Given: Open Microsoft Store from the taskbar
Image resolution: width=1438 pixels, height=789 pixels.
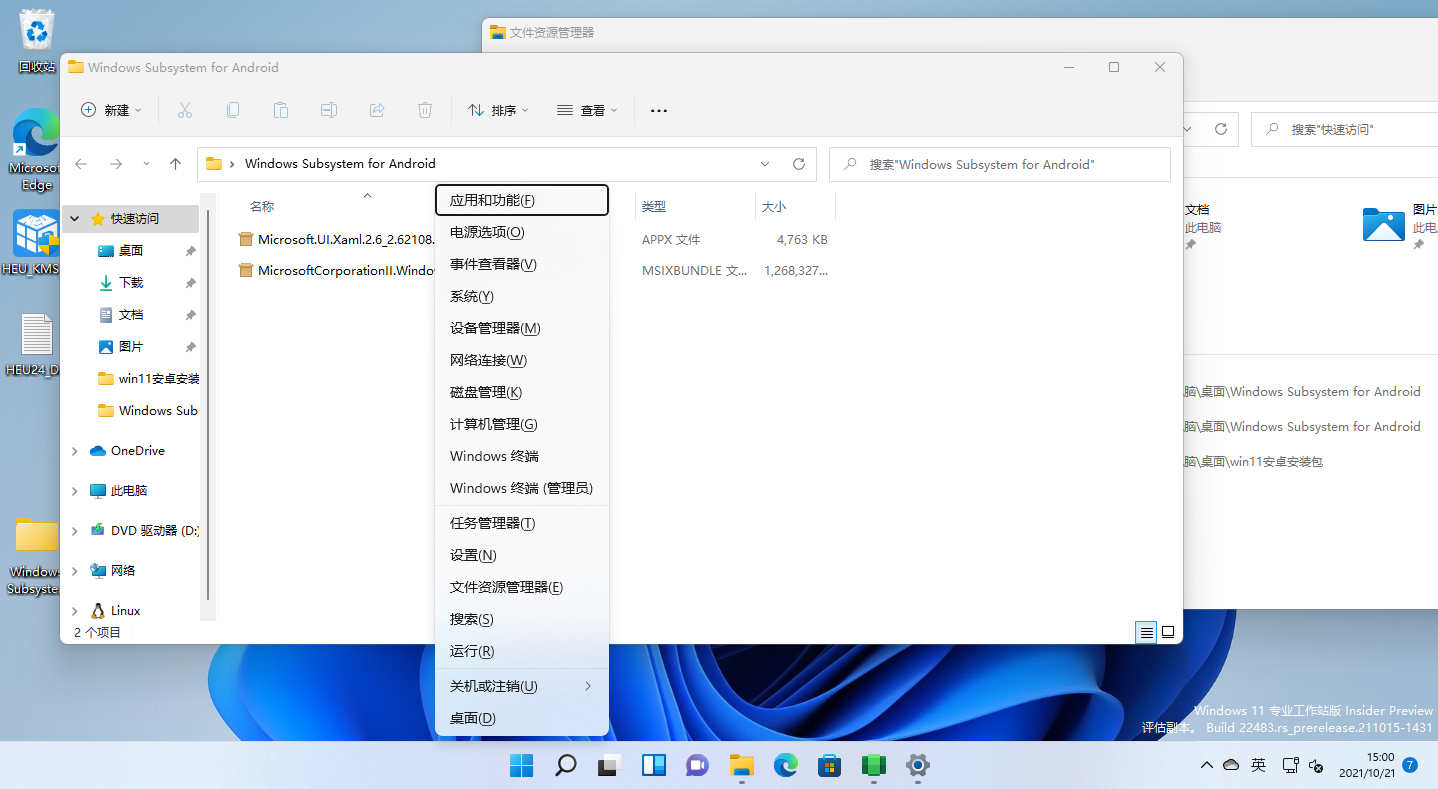Looking at the screenshot, I should tap(829, 765).
